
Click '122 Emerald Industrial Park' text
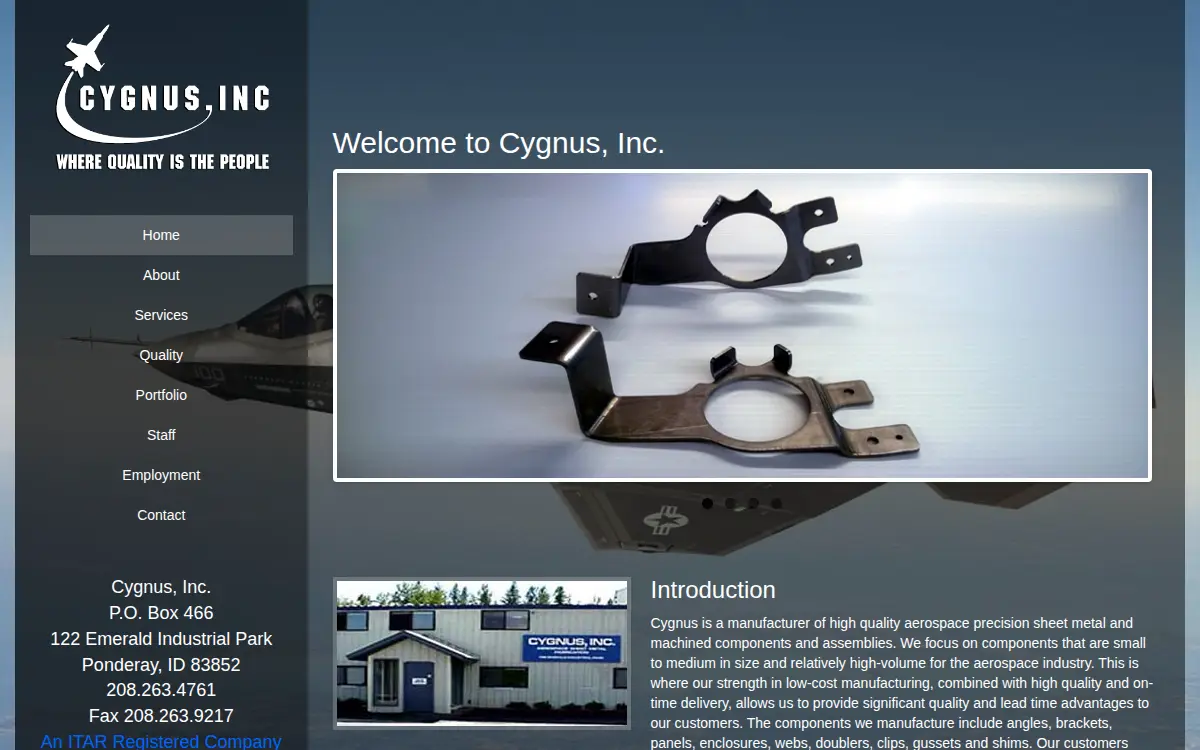161,639
